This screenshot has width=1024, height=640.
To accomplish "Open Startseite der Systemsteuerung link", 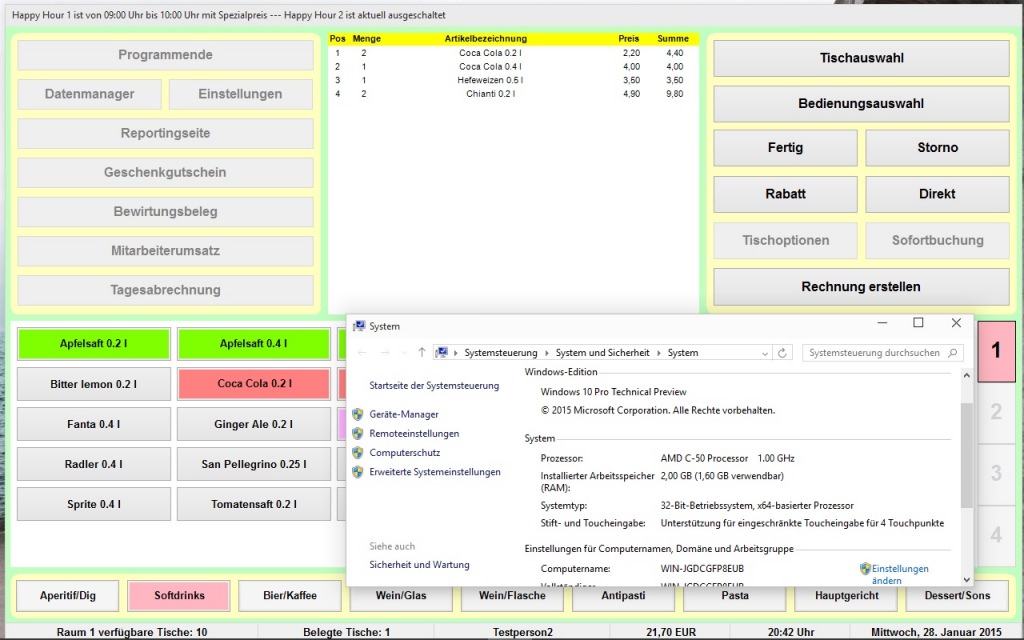I will tap(434, 385).
